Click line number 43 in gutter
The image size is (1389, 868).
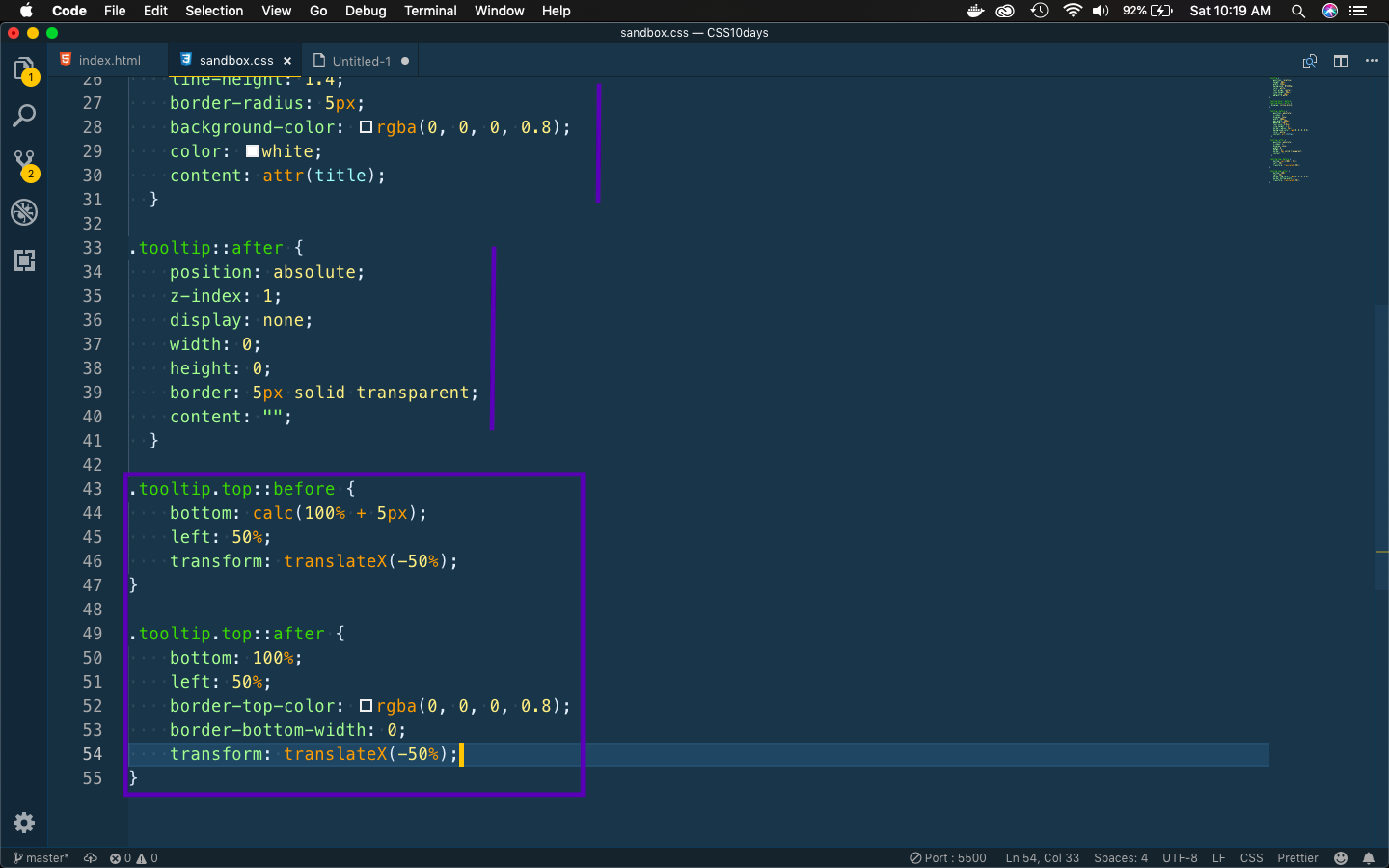click(93, 489)
